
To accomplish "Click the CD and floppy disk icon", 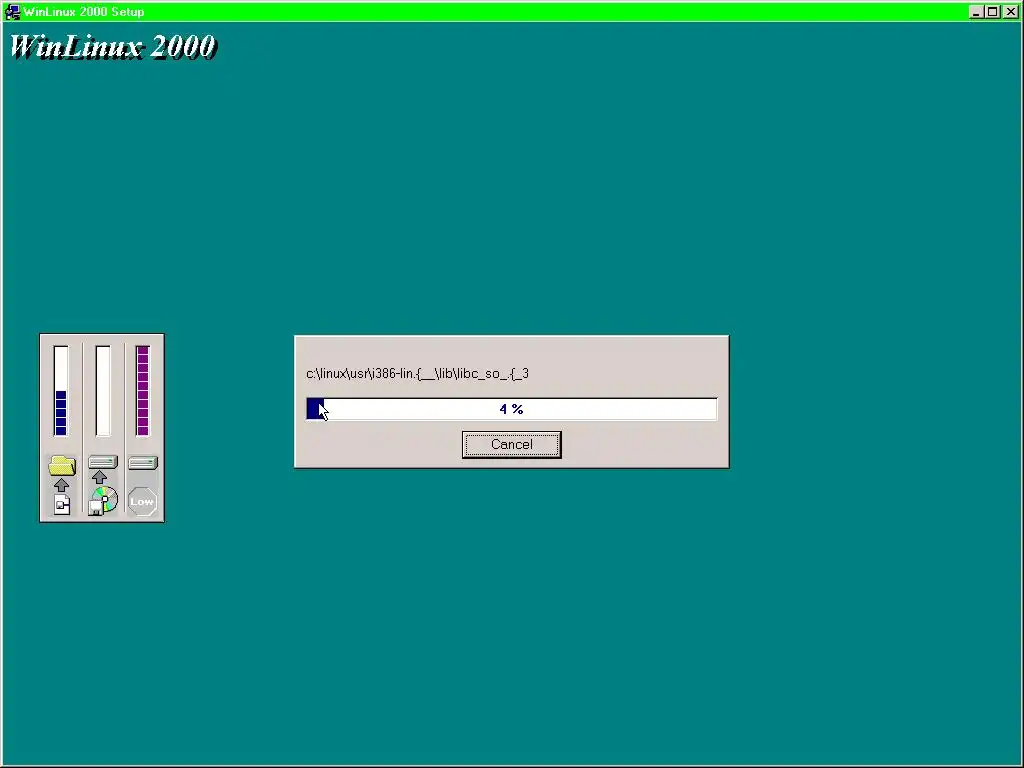I will click(103, 501).
